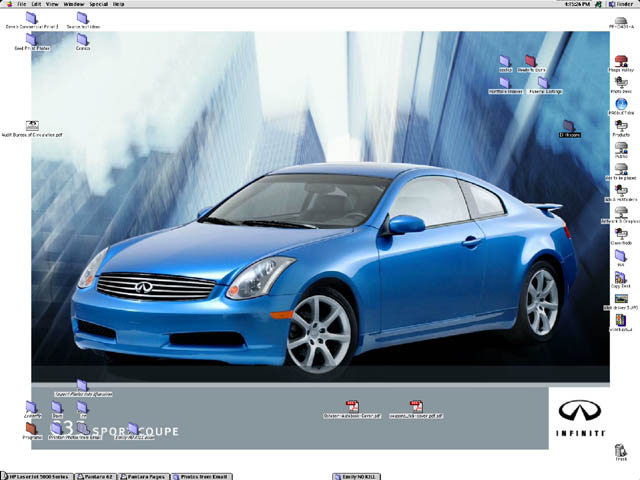Open the Pantera Pages pop-up tab
Image resolution: width=640 pixels, height=480 pixels.
point(144,476)
